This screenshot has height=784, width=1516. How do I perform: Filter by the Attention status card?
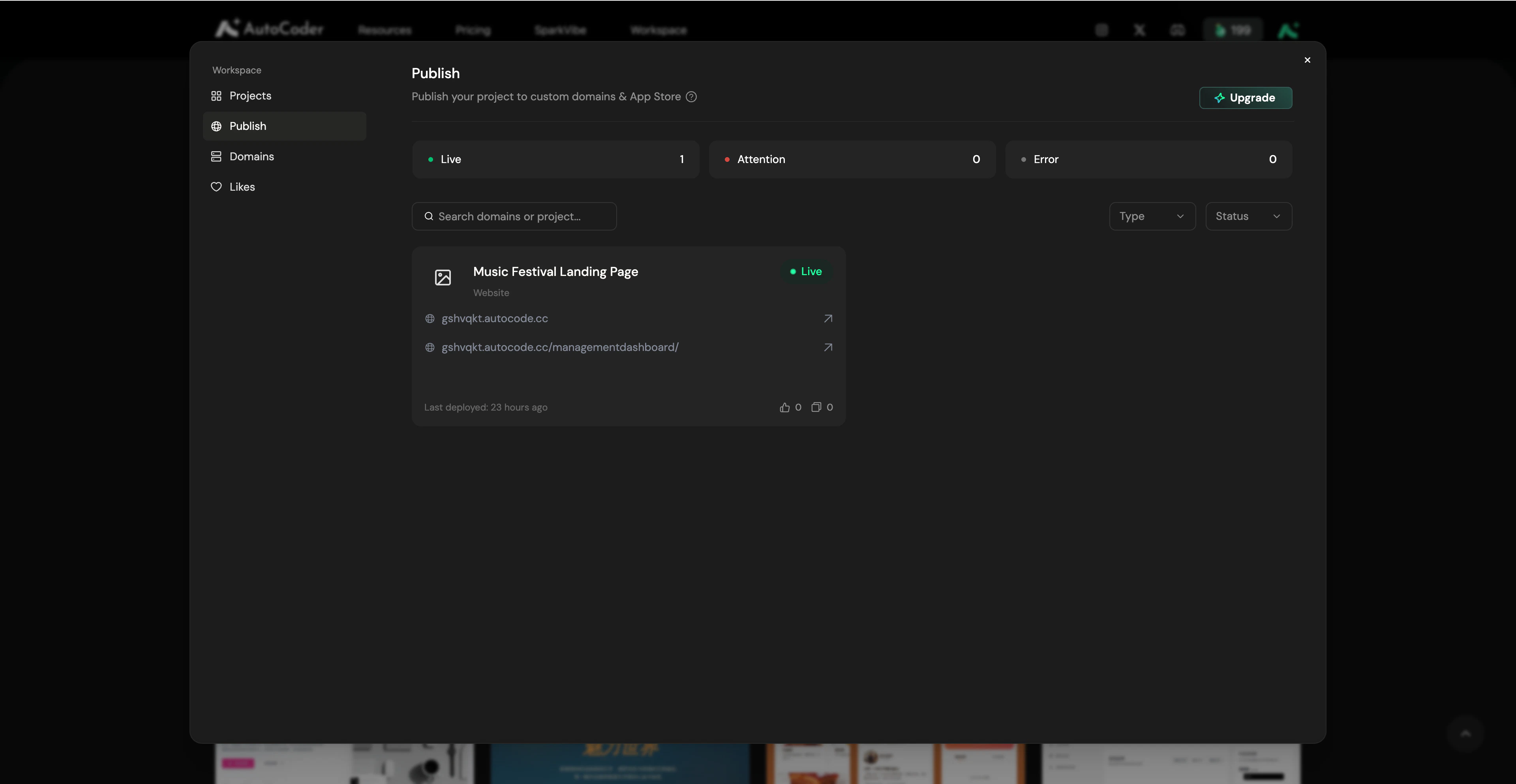(852, 159)
